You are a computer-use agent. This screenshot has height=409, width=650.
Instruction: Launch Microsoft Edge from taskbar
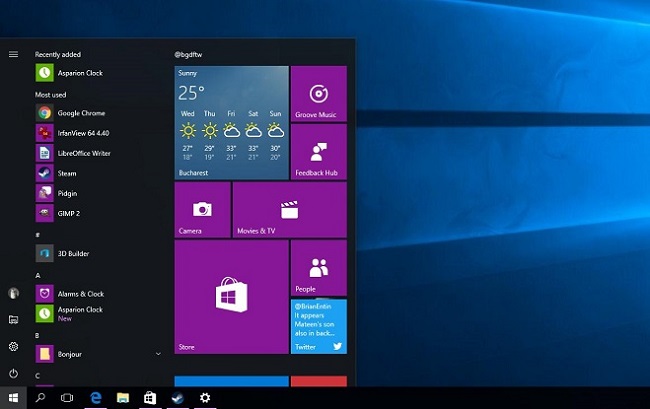96,398
